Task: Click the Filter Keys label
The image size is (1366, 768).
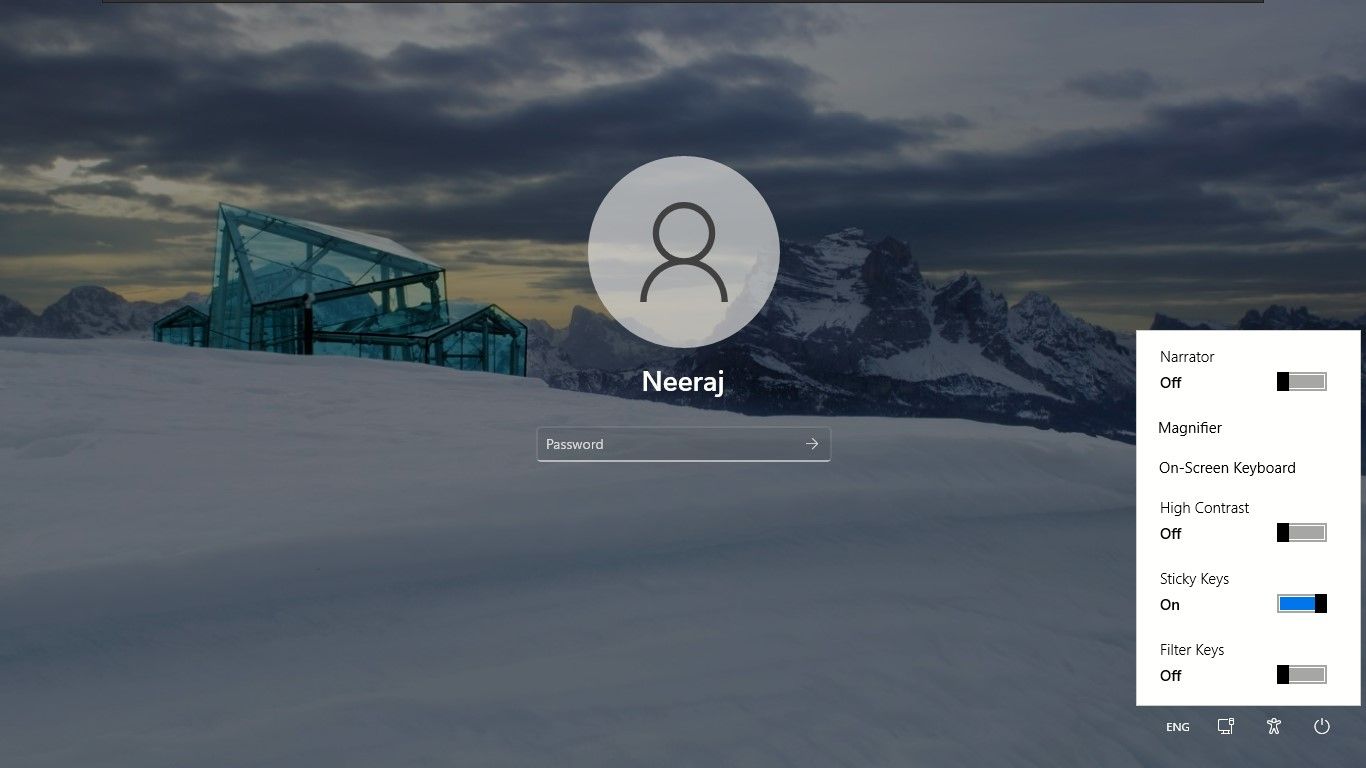Action: click(x=1192, y=650)
